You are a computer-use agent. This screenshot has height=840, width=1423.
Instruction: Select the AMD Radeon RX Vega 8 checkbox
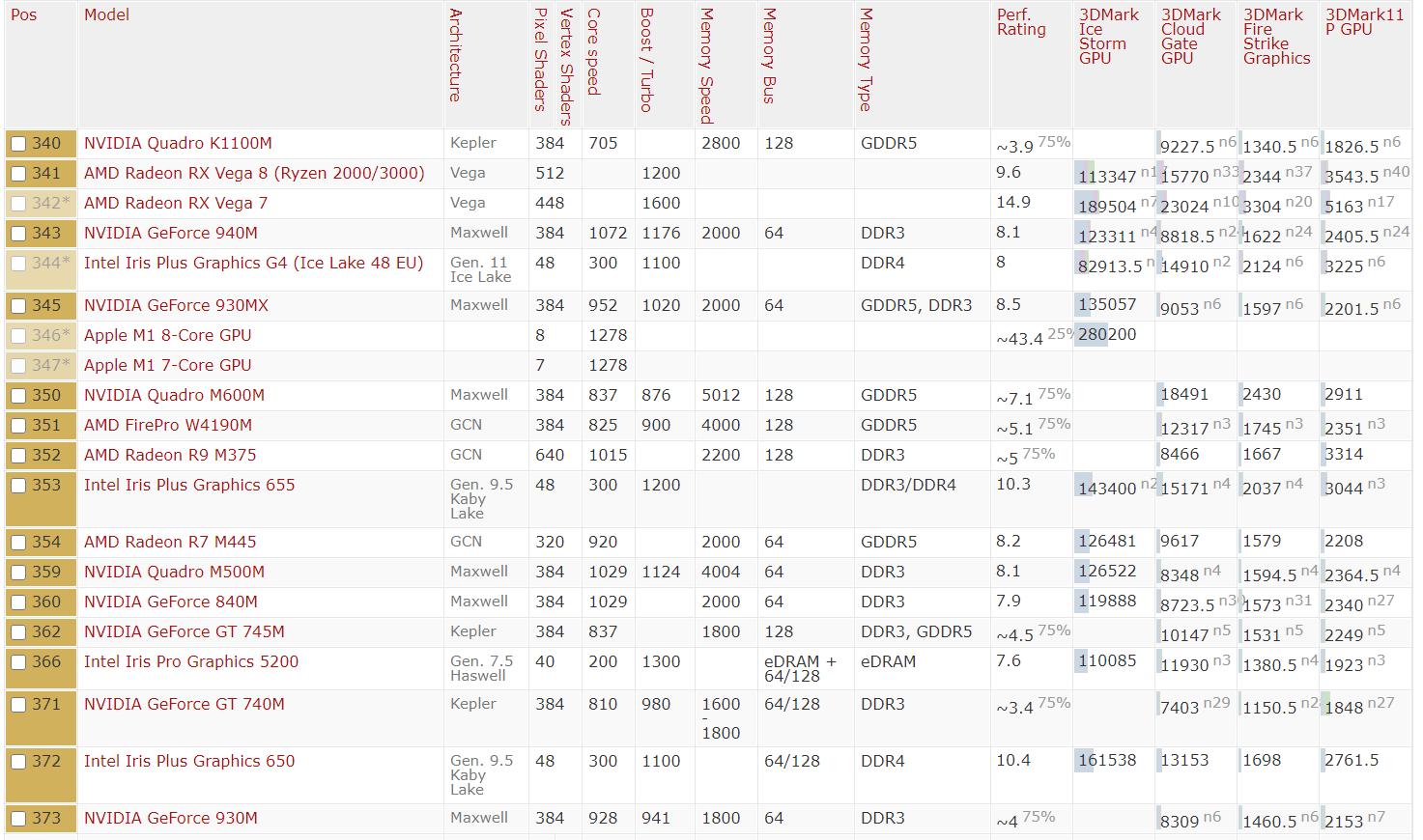[x=18, y=174]
